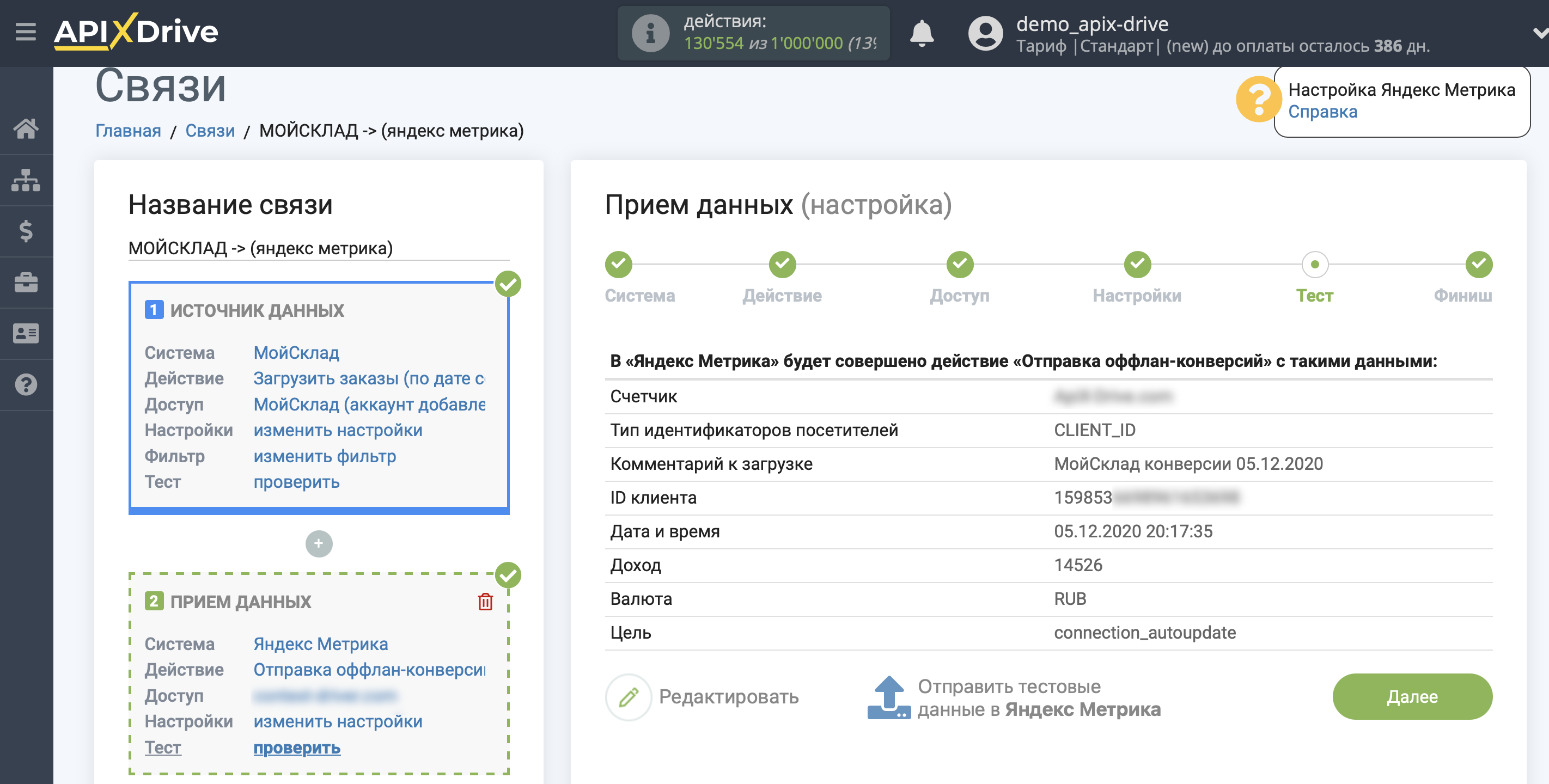The width and height of the screenshot is (1549, 784).
Task: Click ПРИЕМ ДАННЫХ block header
Action: [x=241, y=602]
